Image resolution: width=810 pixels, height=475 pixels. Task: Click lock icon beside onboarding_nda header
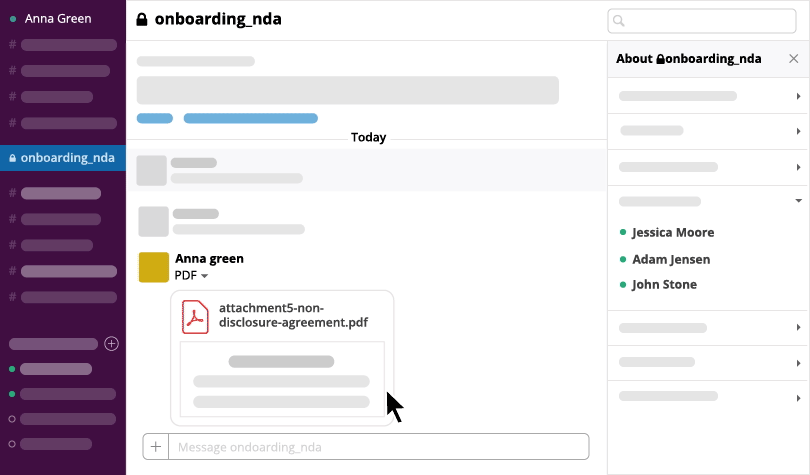coord(142,19)
